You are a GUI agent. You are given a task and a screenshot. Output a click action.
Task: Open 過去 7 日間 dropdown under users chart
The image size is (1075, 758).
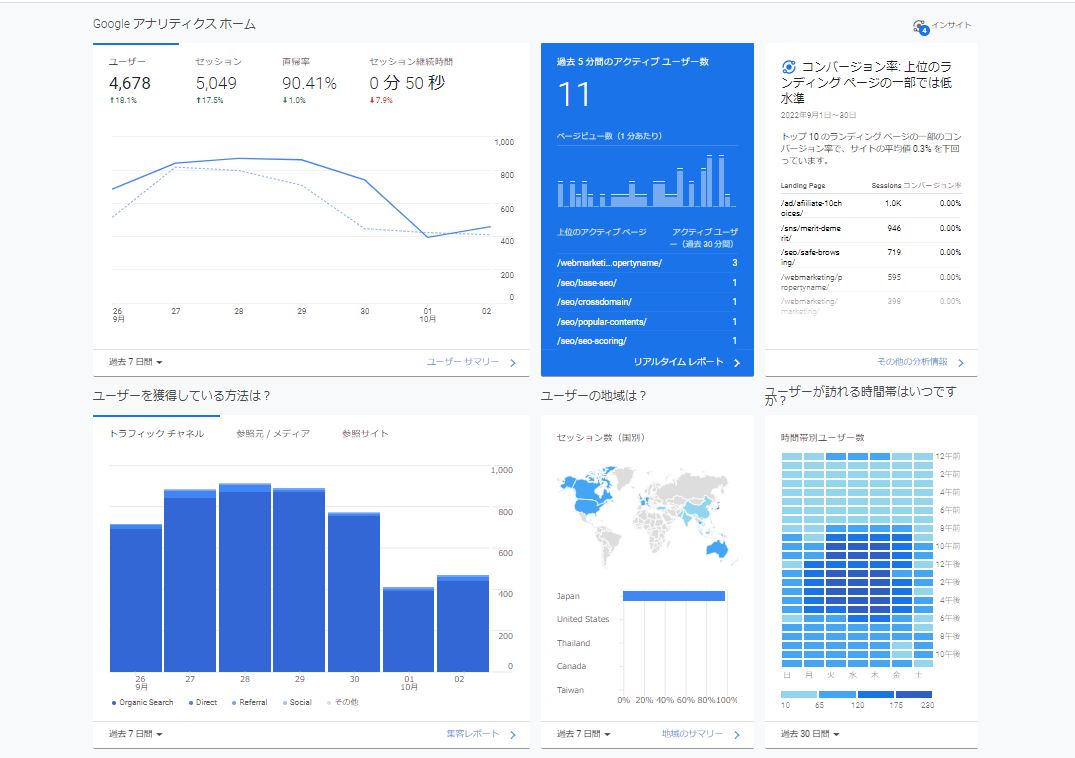pos(136,362)
